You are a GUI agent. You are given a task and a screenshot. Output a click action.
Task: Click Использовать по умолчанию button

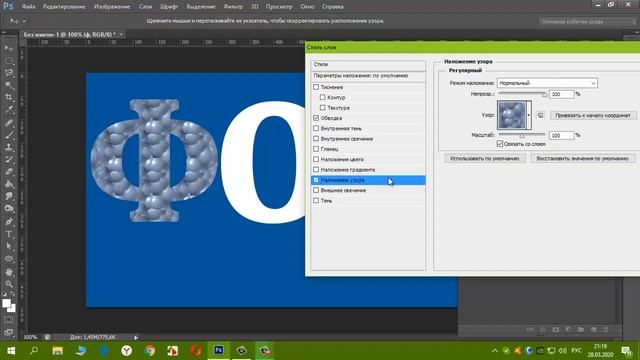[x=484, y=158]
